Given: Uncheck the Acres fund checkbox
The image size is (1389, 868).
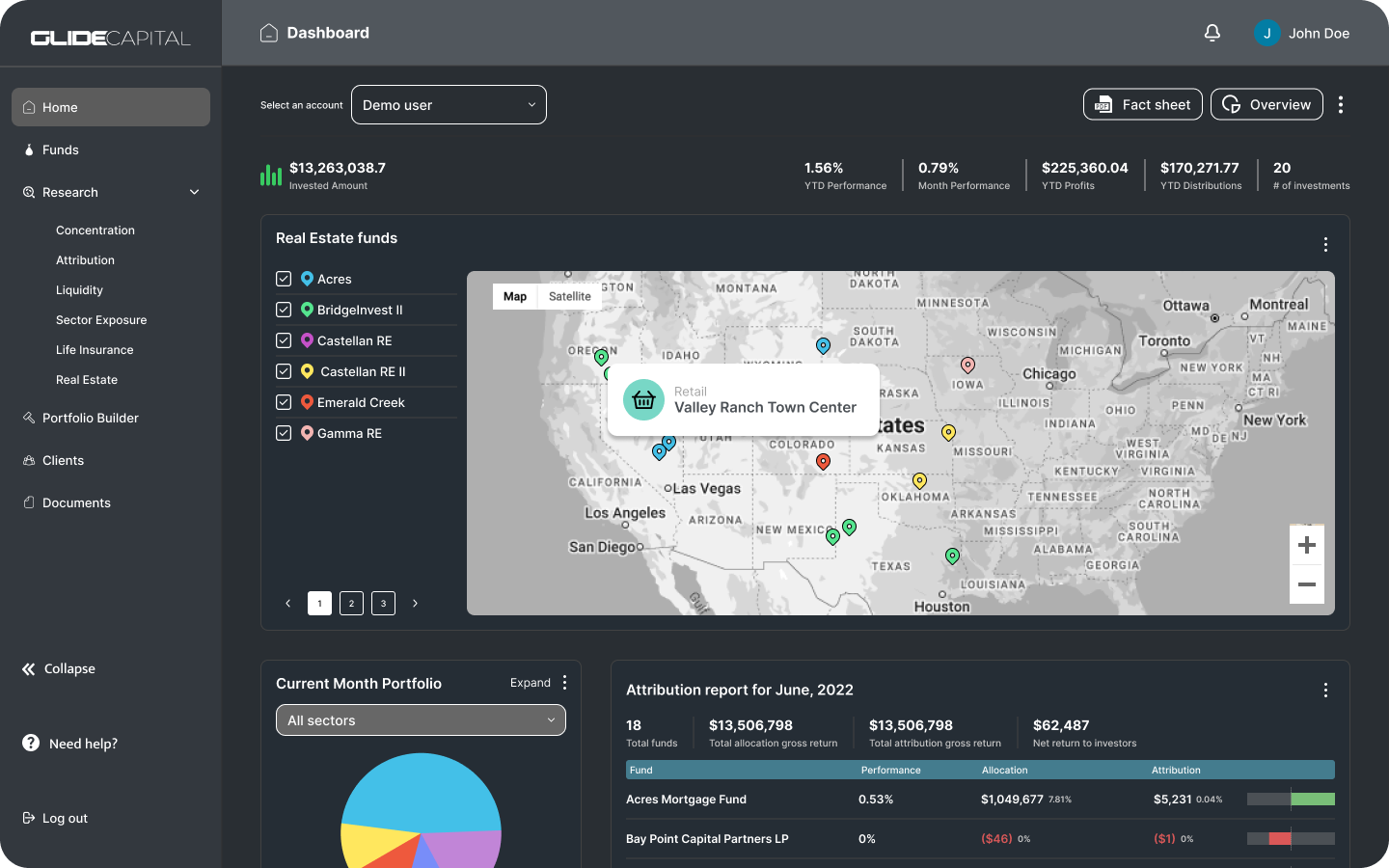Looking at the screenshot, I should coord(284,279).
